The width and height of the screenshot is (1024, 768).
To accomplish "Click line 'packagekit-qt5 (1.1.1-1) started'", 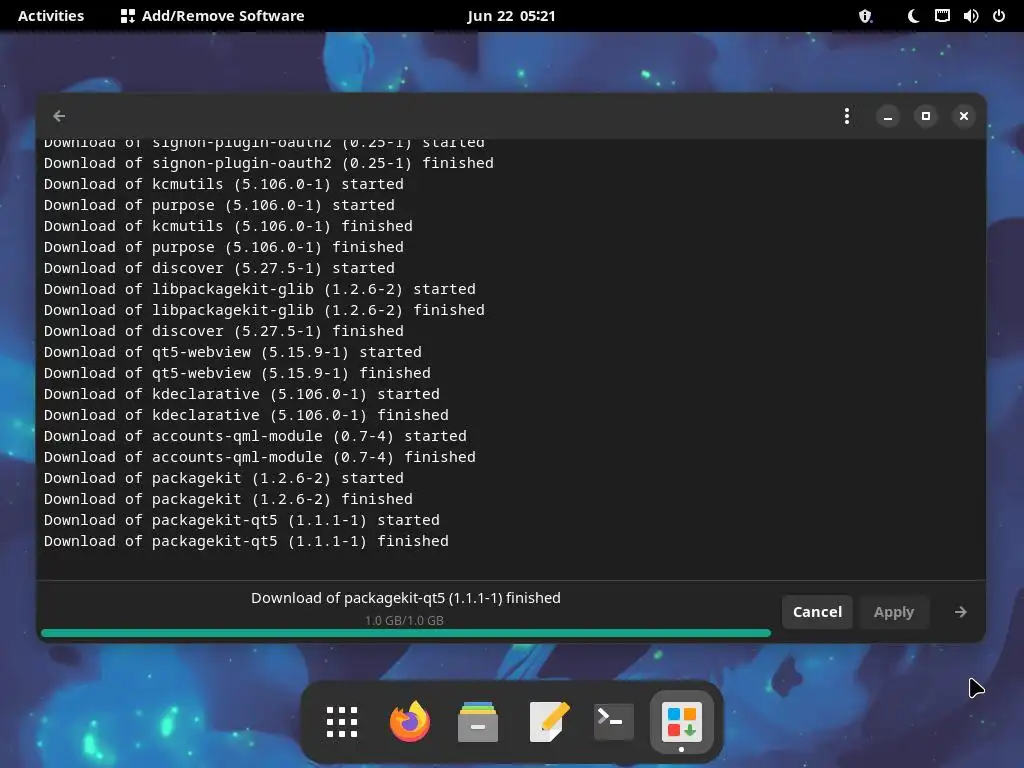I will [x=242, y=520].
